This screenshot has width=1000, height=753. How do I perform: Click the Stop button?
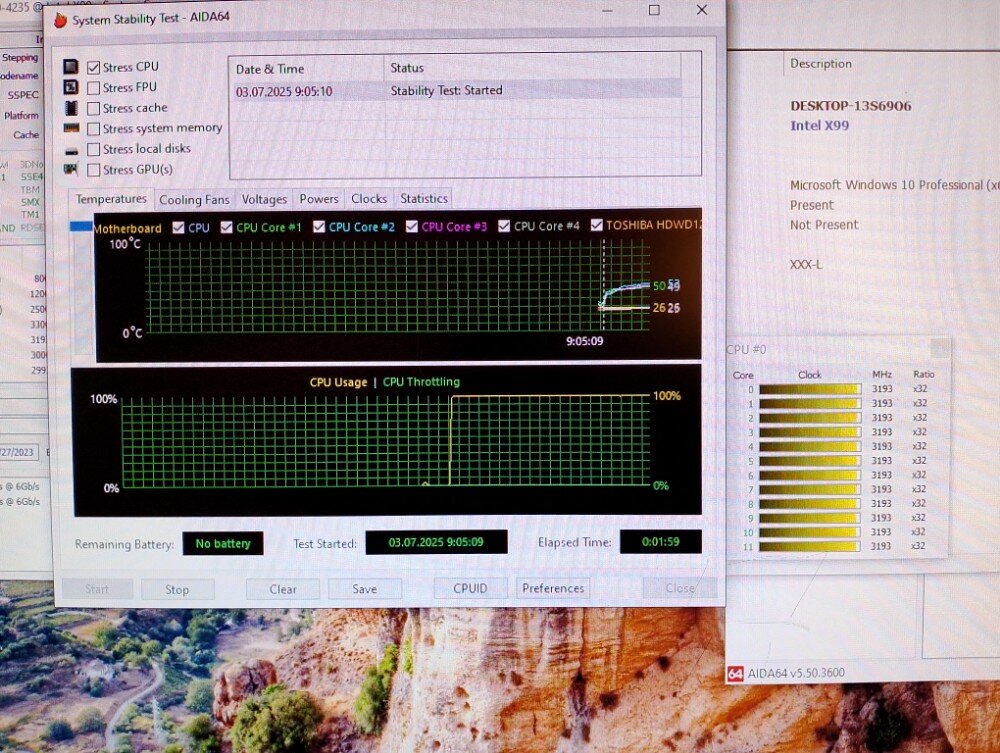pos(177,590)
